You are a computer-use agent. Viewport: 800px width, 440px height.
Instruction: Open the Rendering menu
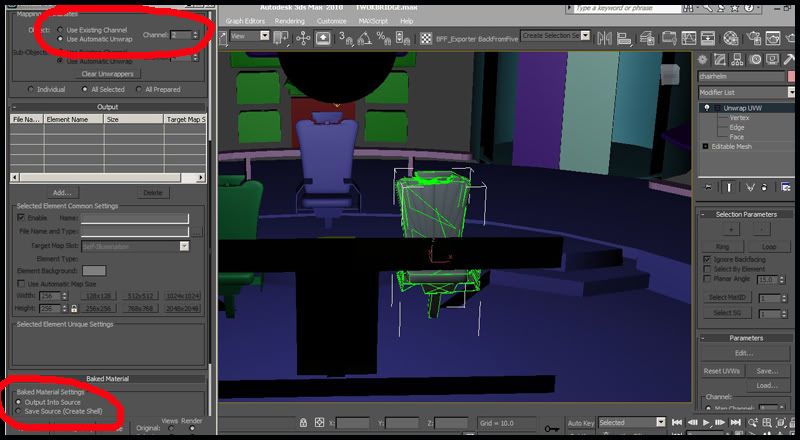point(289,21)
